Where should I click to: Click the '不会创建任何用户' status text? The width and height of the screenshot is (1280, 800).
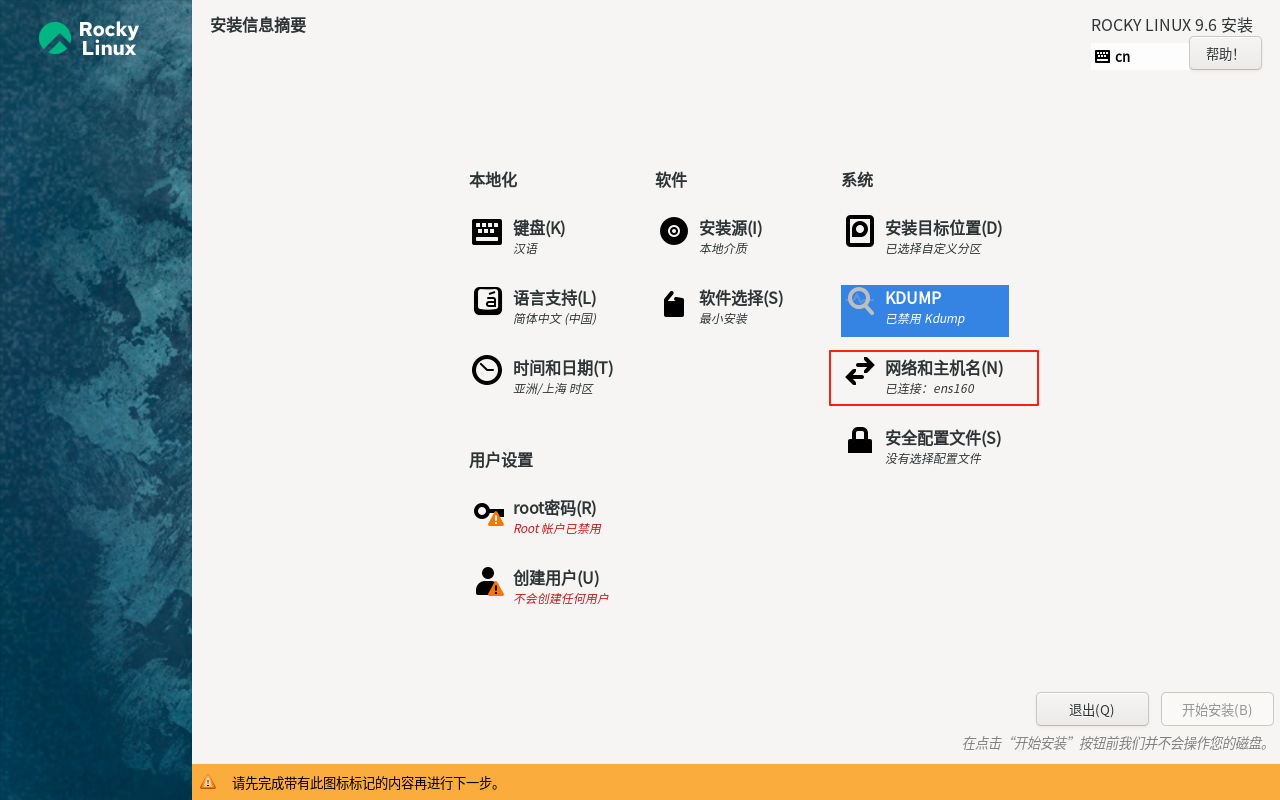click(561, 599)
